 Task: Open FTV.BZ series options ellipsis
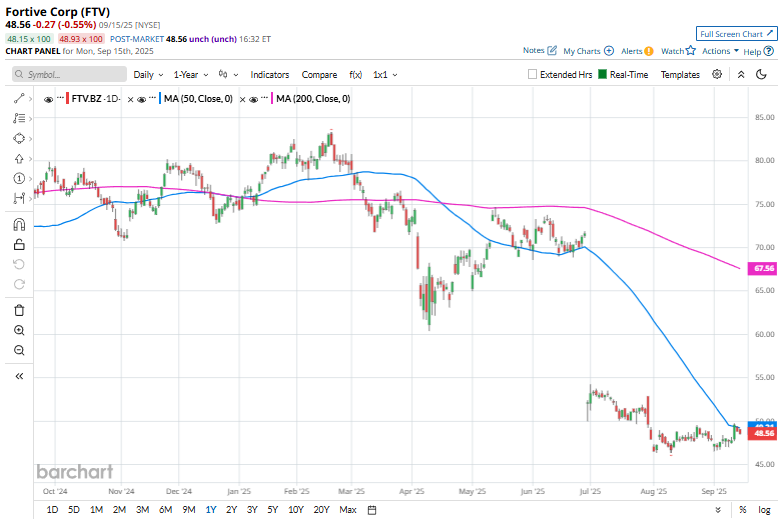tap(60, 98)
